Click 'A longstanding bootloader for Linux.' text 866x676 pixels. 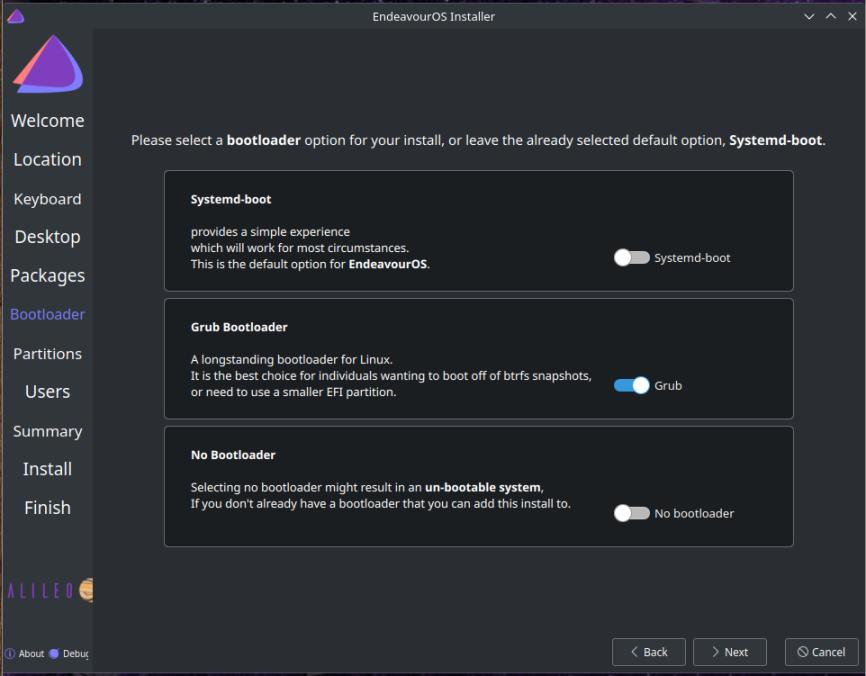tap(292, 360)
